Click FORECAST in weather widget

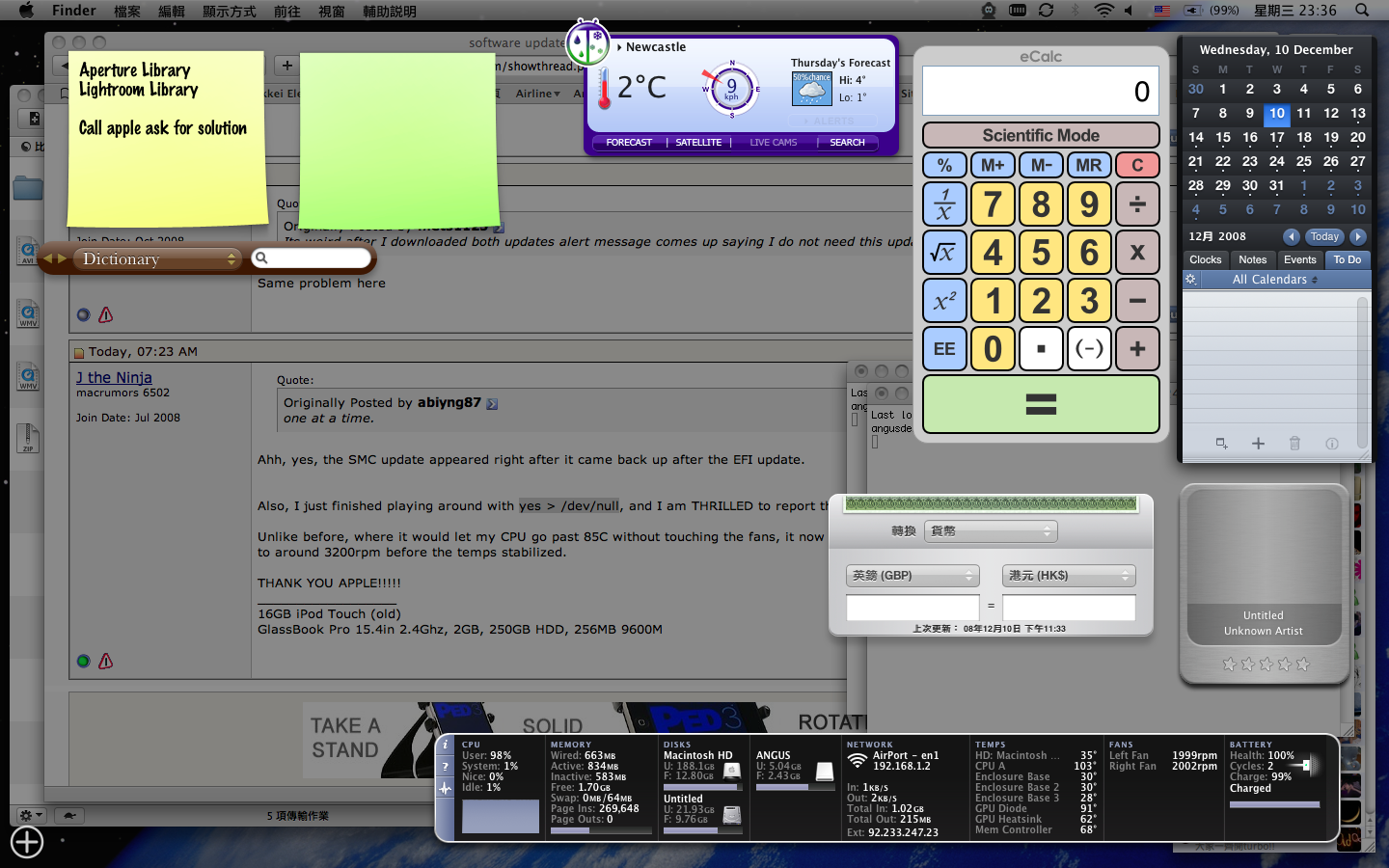click(629, 142)
